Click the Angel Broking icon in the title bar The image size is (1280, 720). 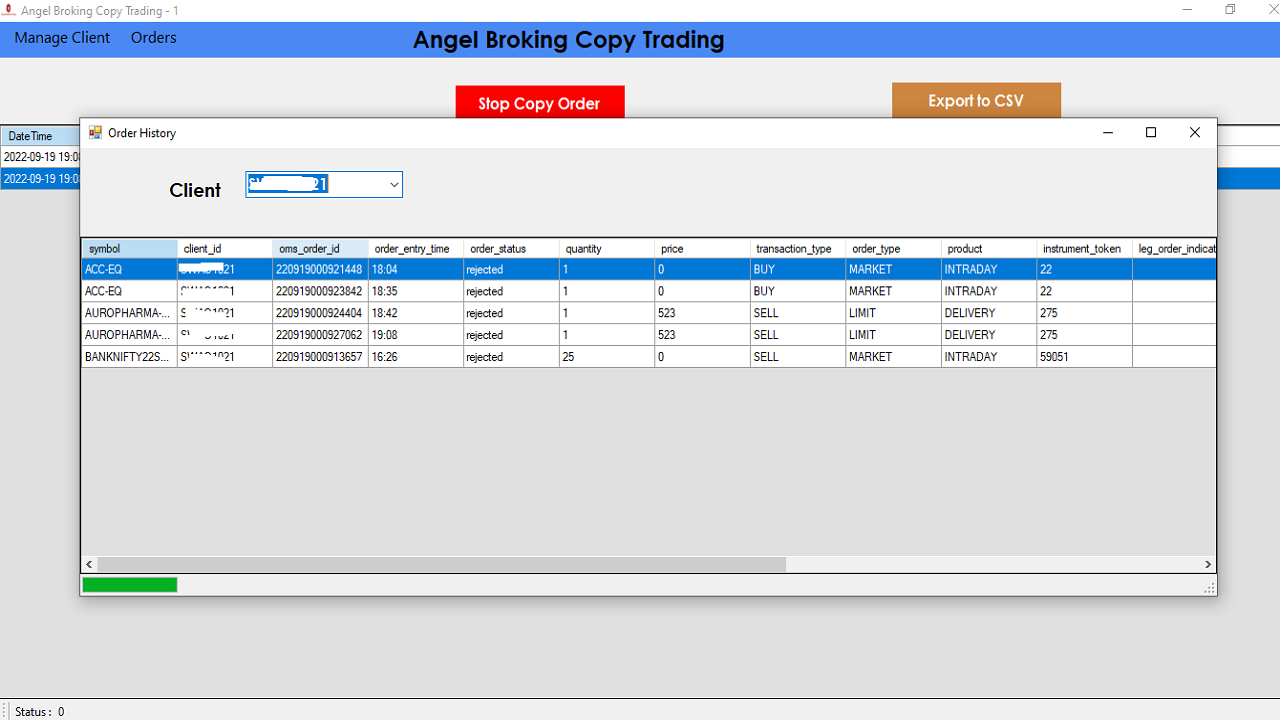point(9,10)
